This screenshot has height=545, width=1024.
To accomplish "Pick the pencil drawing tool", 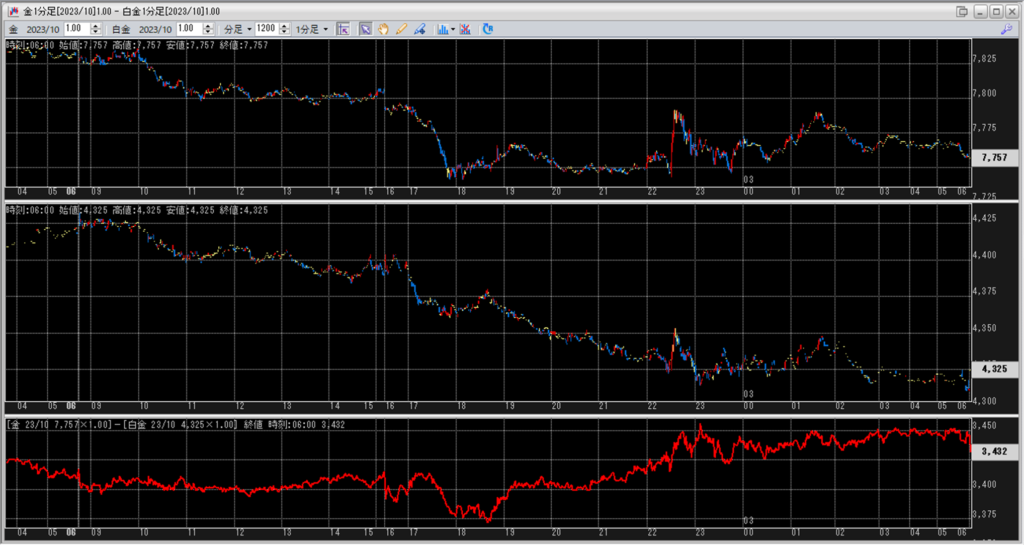I will 400,29.
